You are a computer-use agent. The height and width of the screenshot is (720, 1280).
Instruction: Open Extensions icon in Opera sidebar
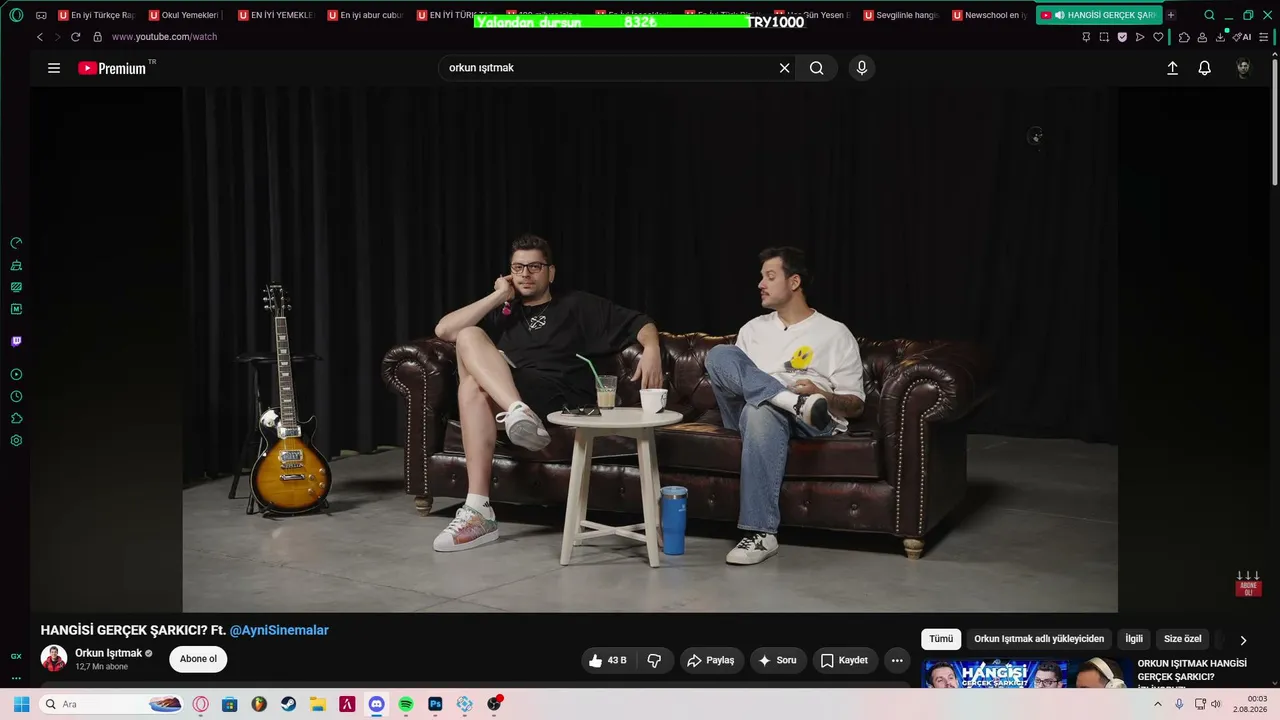[16, 418]
